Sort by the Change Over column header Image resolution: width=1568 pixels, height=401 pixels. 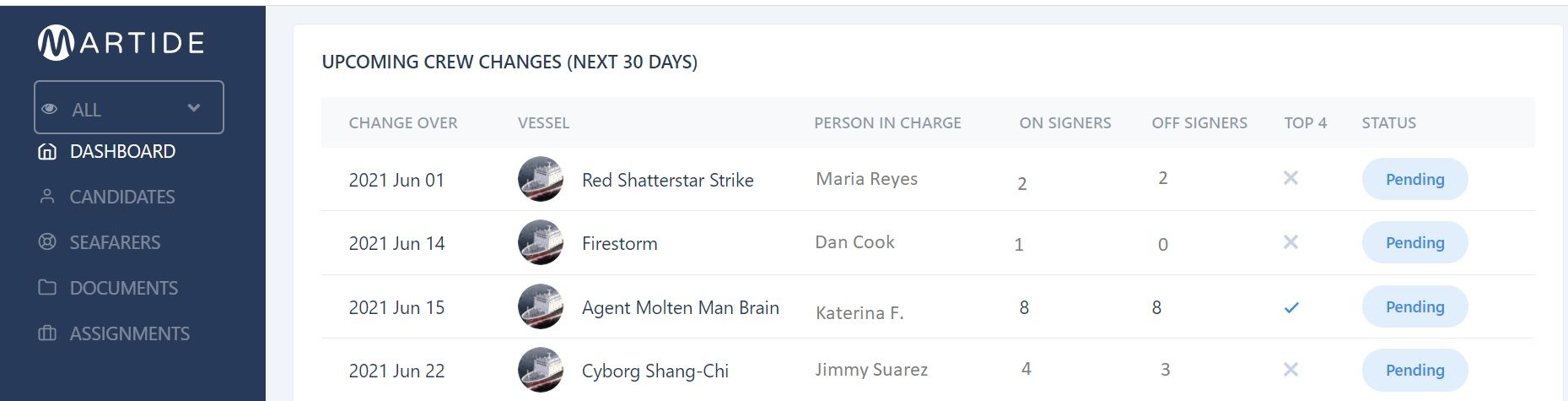(x=403, y=122)
